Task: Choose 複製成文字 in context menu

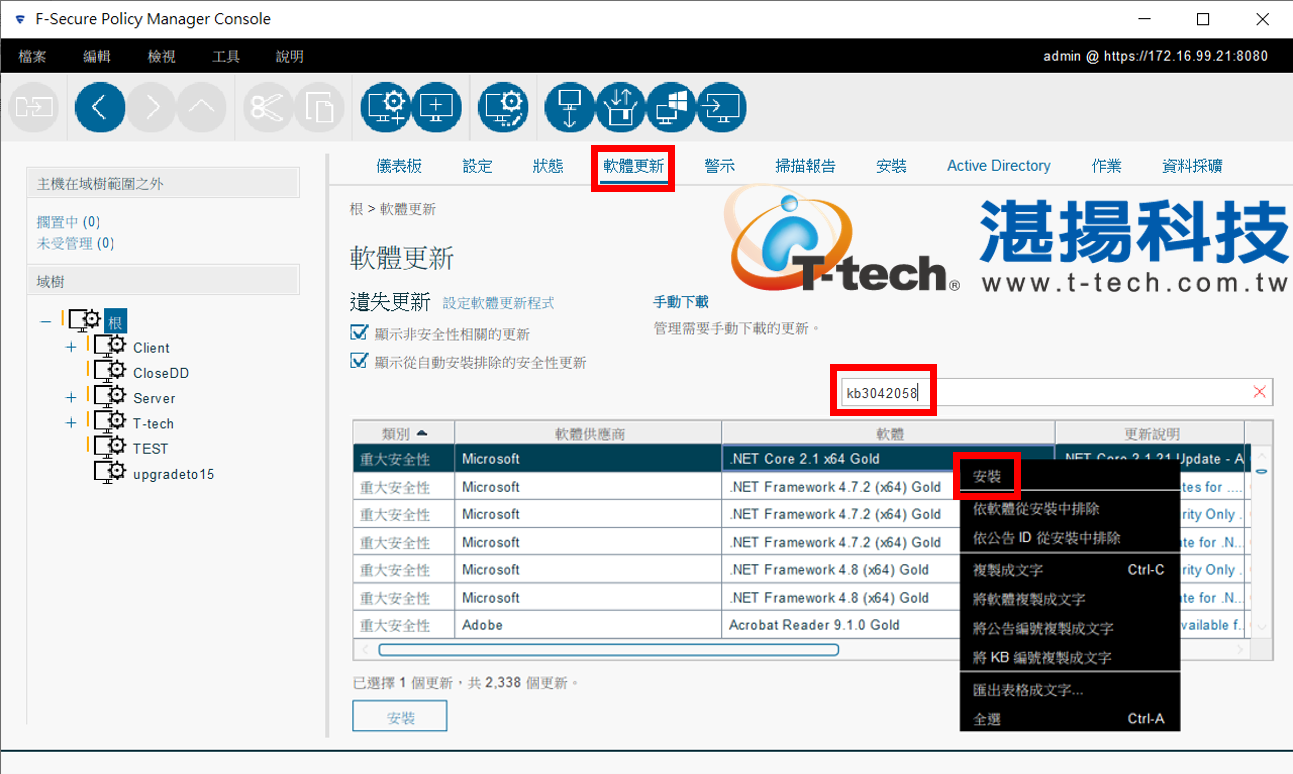Action: coord(1070,570)
